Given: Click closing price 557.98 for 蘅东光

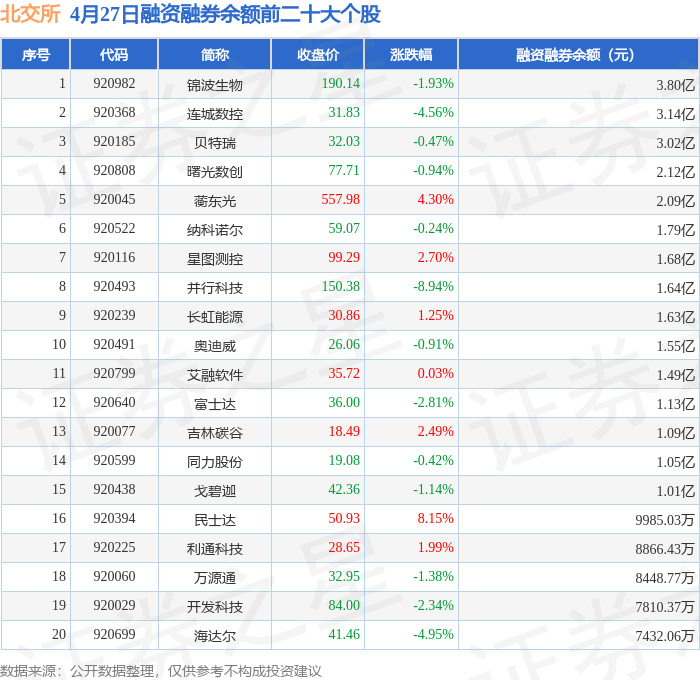Looking at the screenshot, I should coord(341,199).
